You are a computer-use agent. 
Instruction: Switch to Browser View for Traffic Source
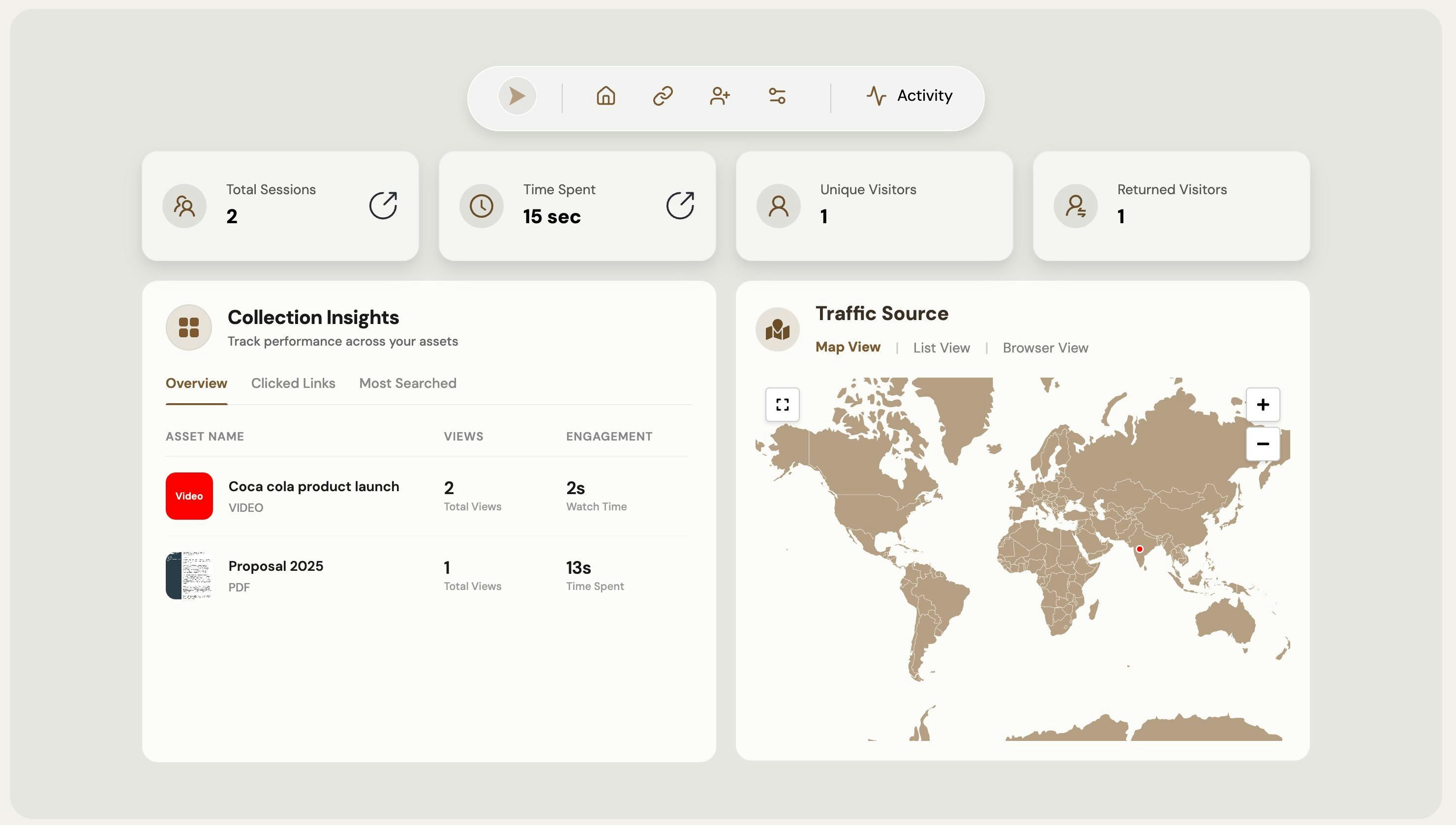1045,347
